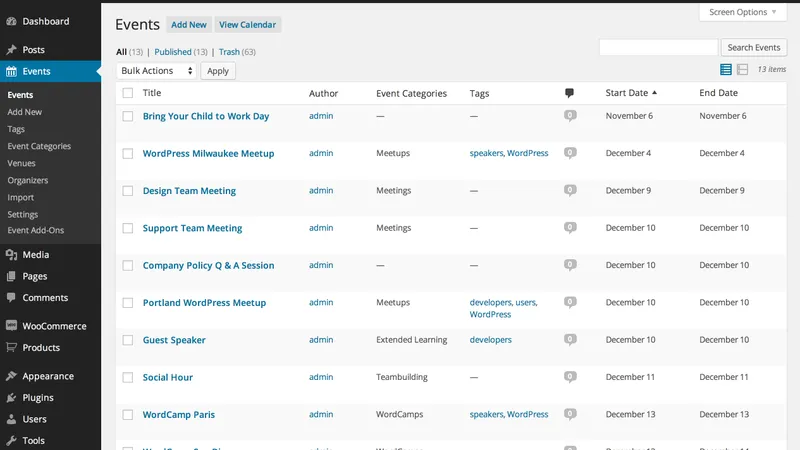Click the Tools wrench icon
The height and width of the screenshot is (450, 800).
coord(11,440)
